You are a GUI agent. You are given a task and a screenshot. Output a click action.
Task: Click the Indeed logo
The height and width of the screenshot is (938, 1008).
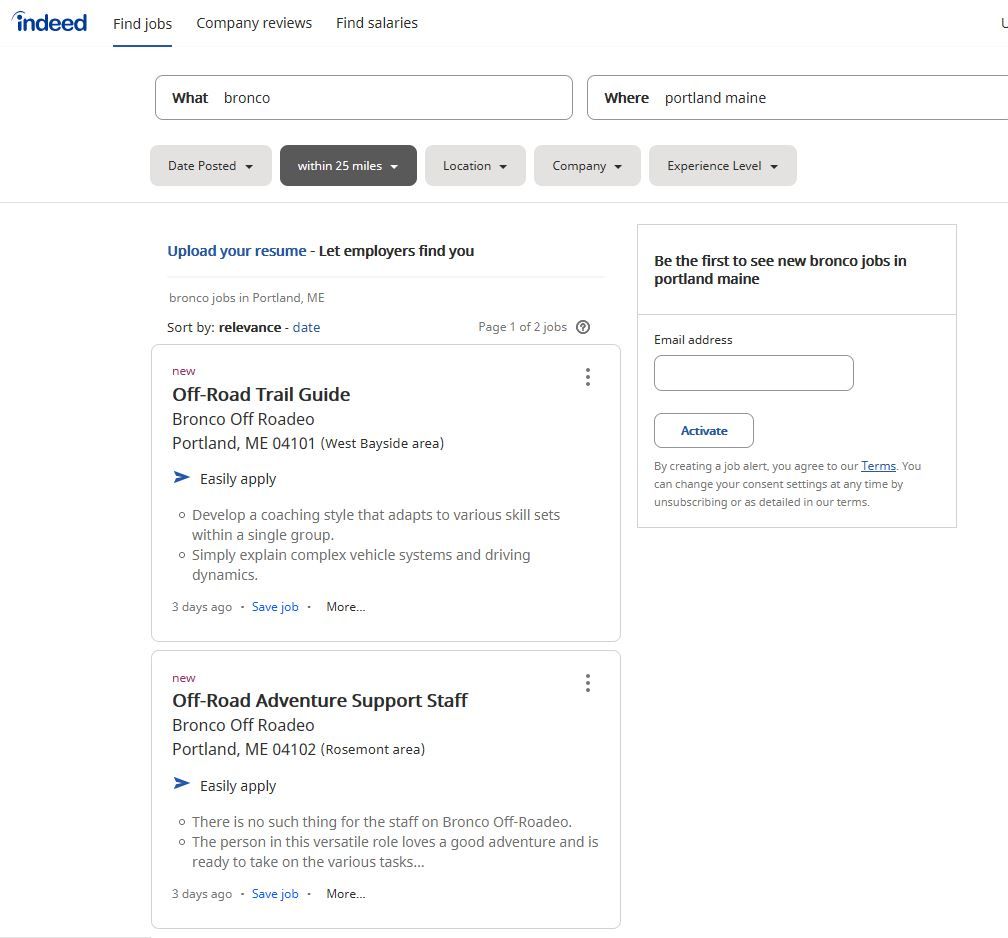(x=50, y=23)
